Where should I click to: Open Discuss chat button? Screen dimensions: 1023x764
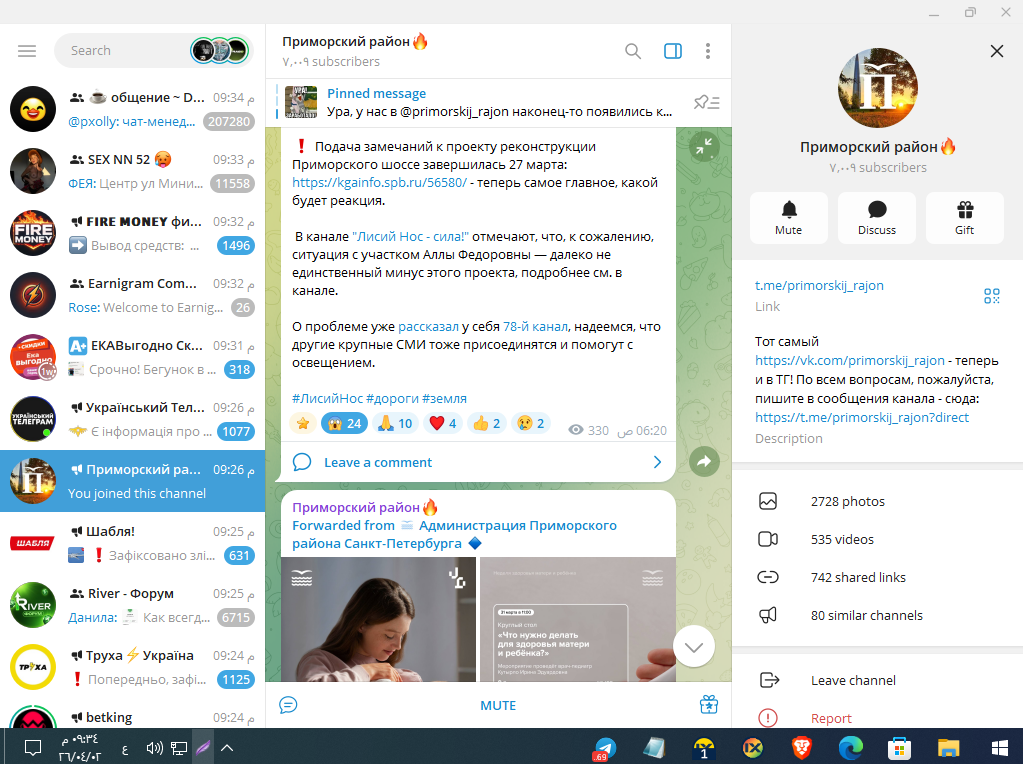pos(877,218)
